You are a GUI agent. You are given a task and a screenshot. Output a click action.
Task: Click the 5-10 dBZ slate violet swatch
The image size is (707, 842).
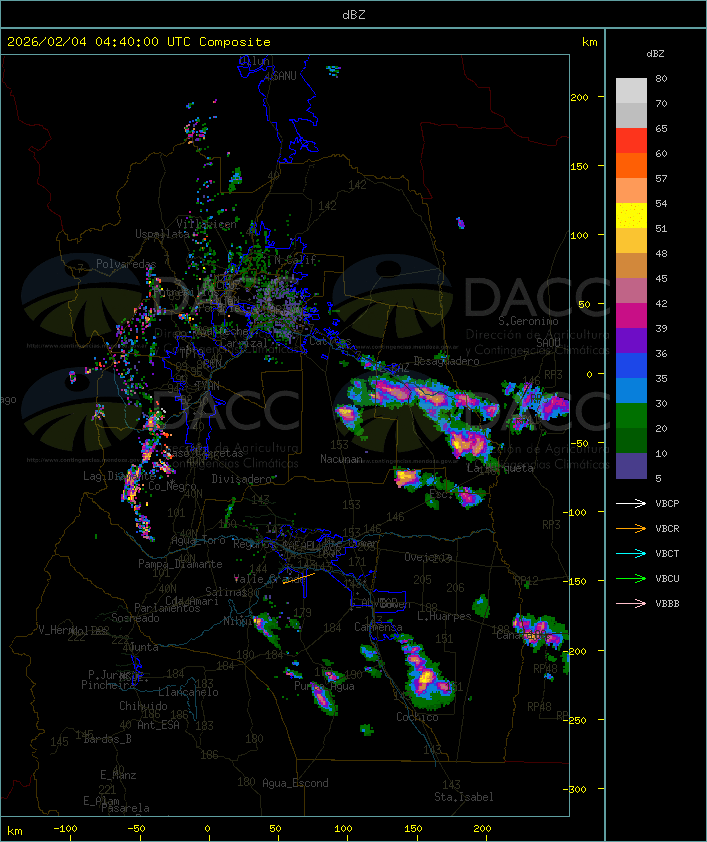pyautogui.click(x=631, y=466)
